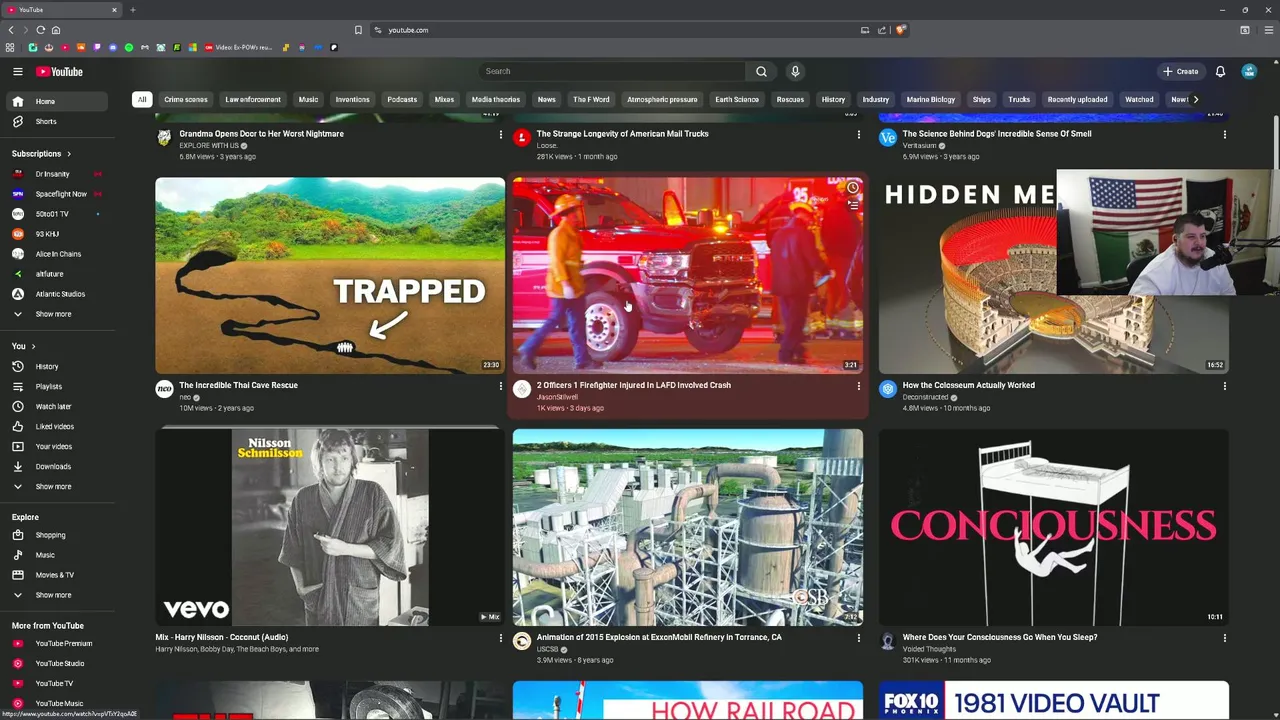Screen dimensions: 1280x720
Task: Open Dr Insanity subscription channel
Action: pos(55,174)
